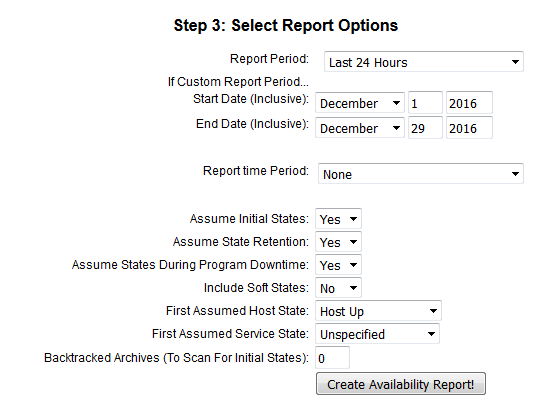Click the End Date day field
Screen dimensions: 540x416
(425, 128)
